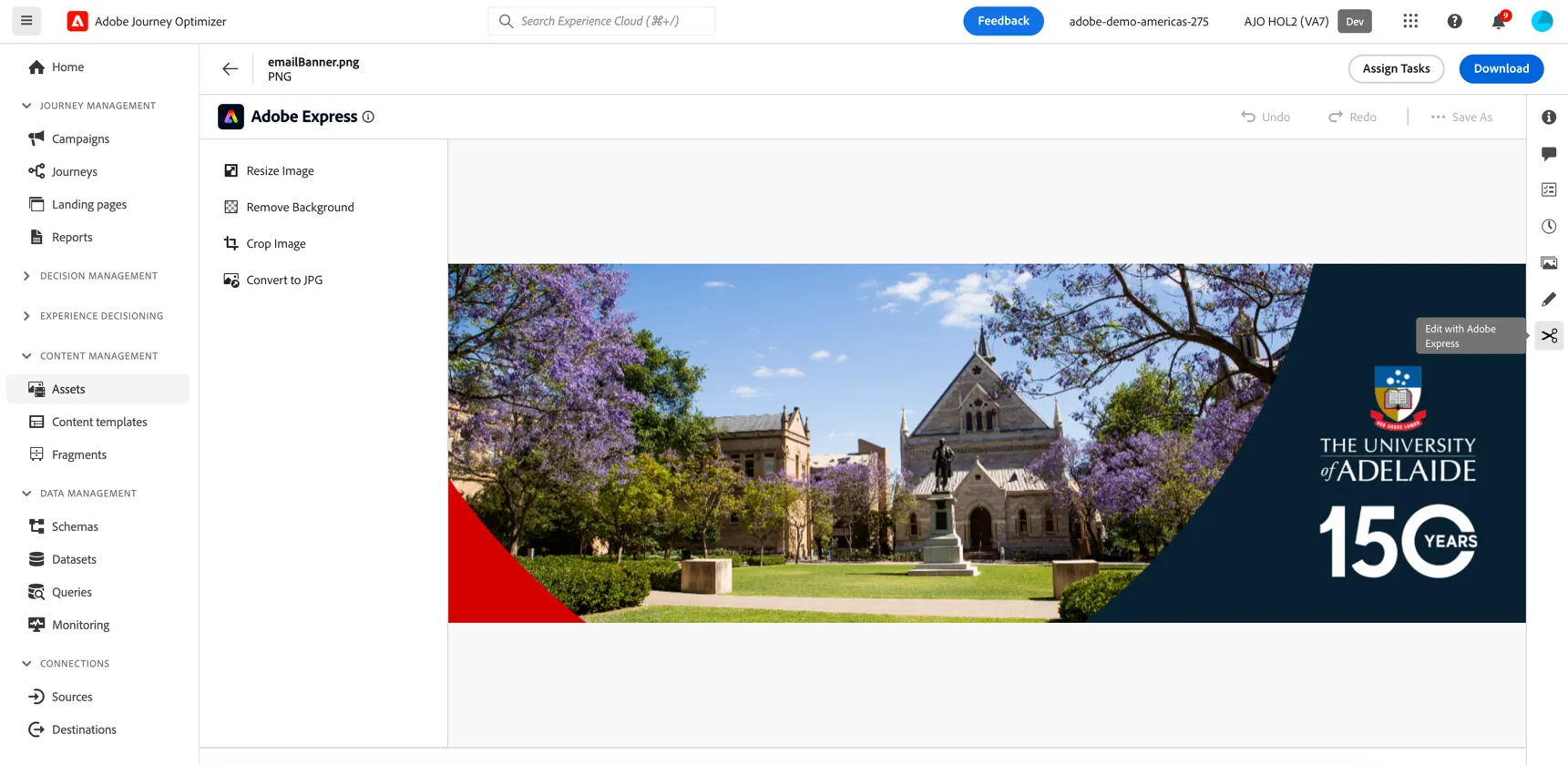The width and height of the screenshot is (1568, 765).
Task: Choose Resize Image tool
Action: [x=269, y=170]
